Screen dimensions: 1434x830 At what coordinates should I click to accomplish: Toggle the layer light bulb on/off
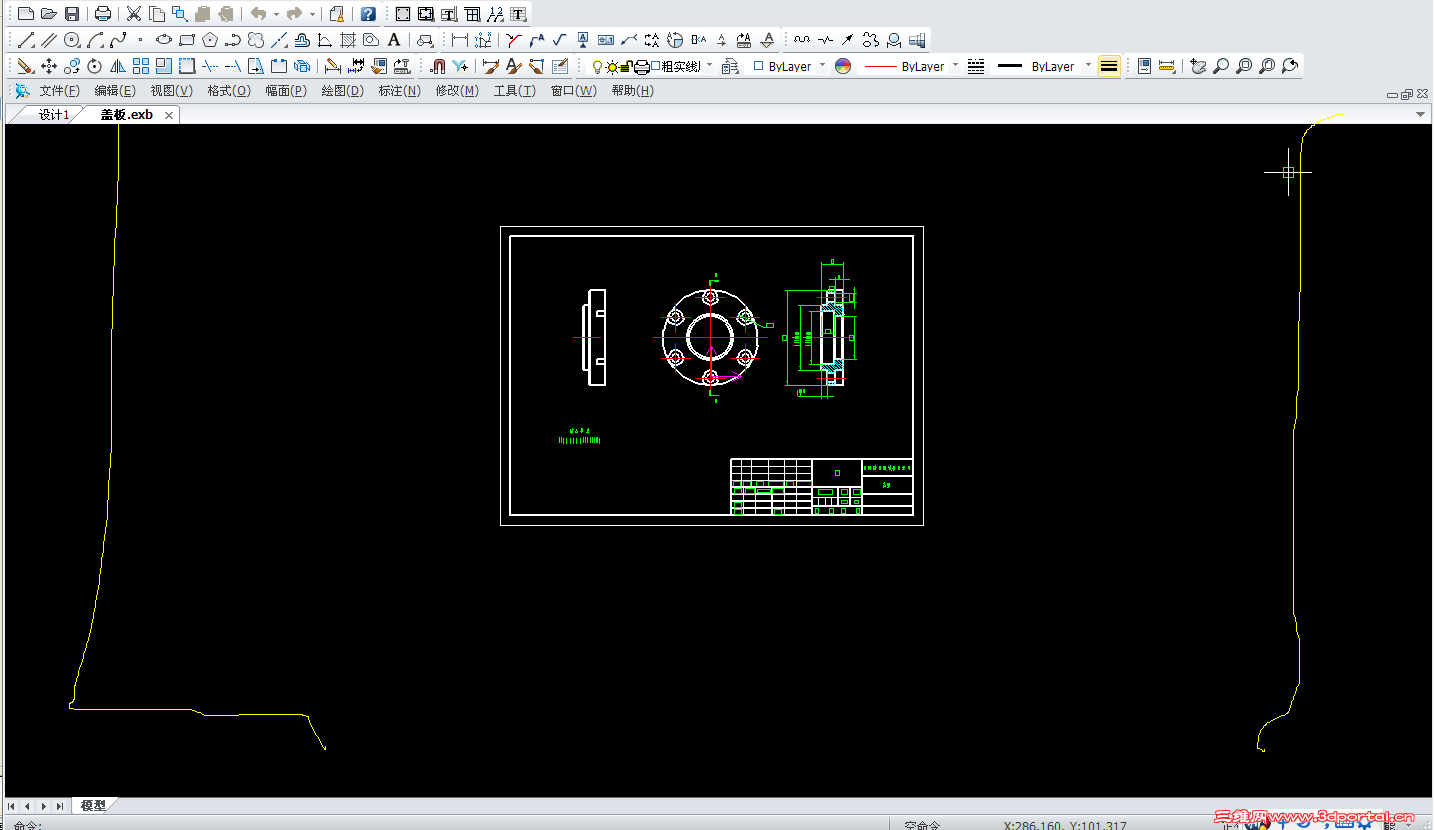(597, 67)
